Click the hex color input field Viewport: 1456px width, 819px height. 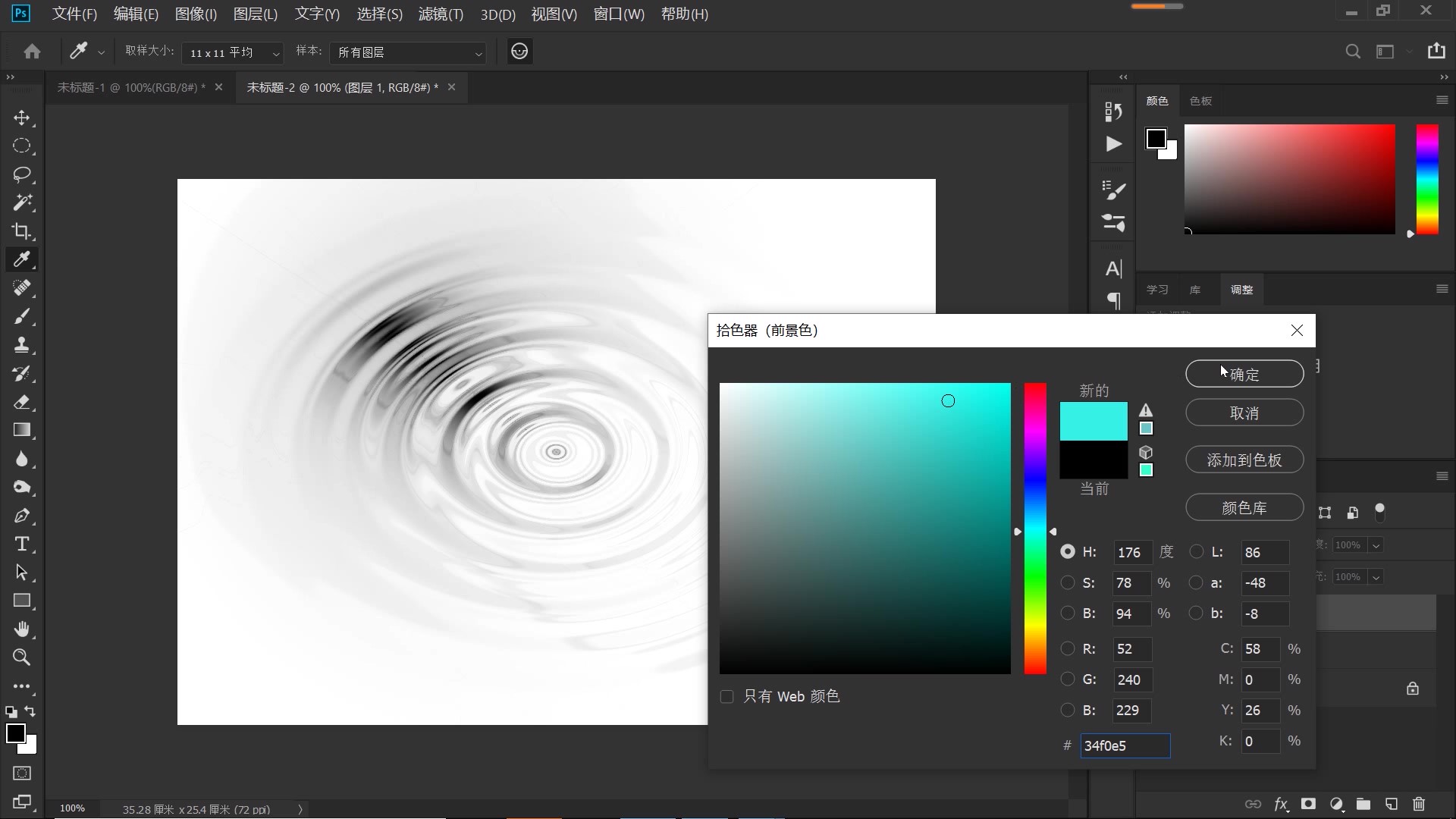[1125, 745]
